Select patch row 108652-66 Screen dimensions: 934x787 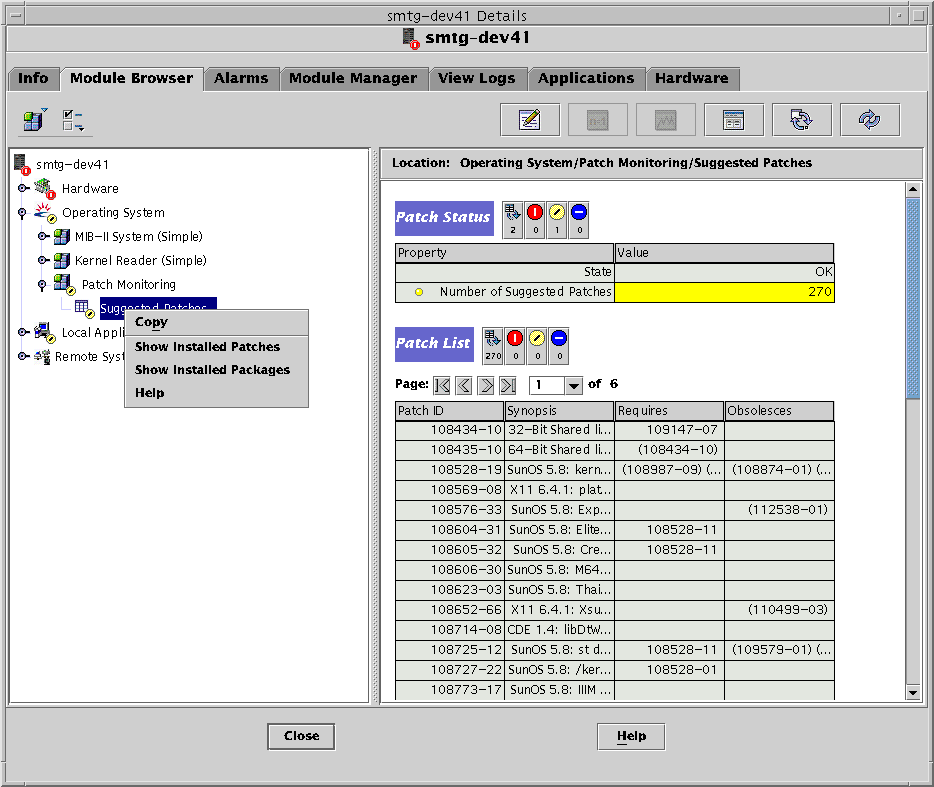pos(615,610)
